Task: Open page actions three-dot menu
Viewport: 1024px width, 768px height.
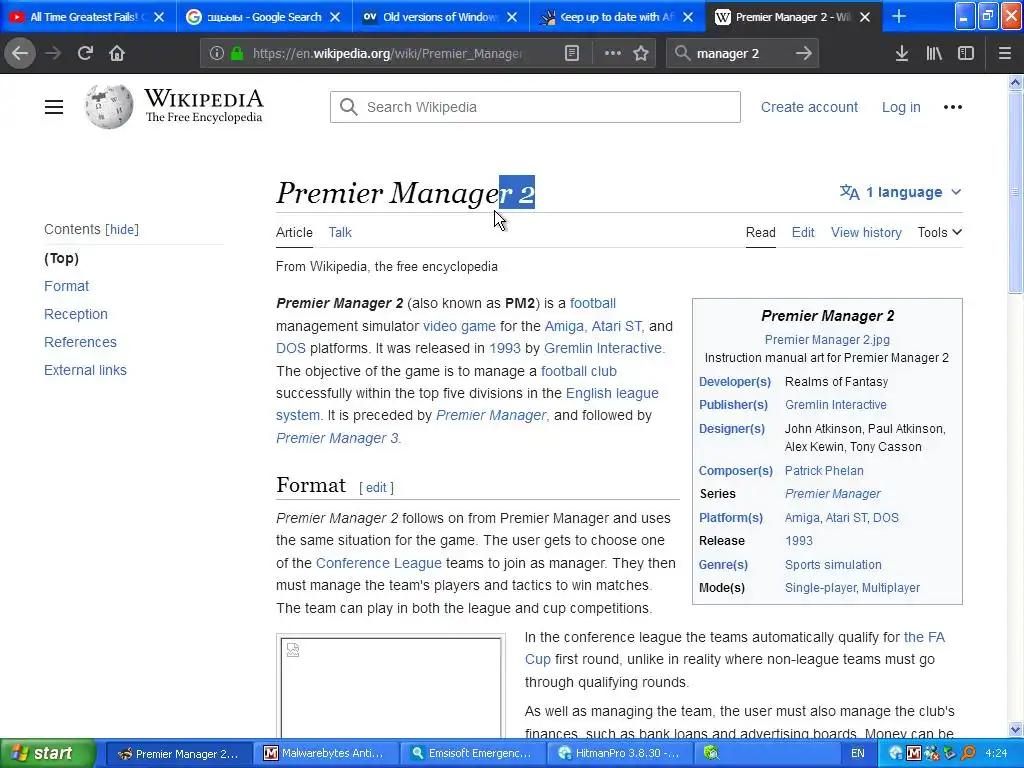Action: (613, 53)
